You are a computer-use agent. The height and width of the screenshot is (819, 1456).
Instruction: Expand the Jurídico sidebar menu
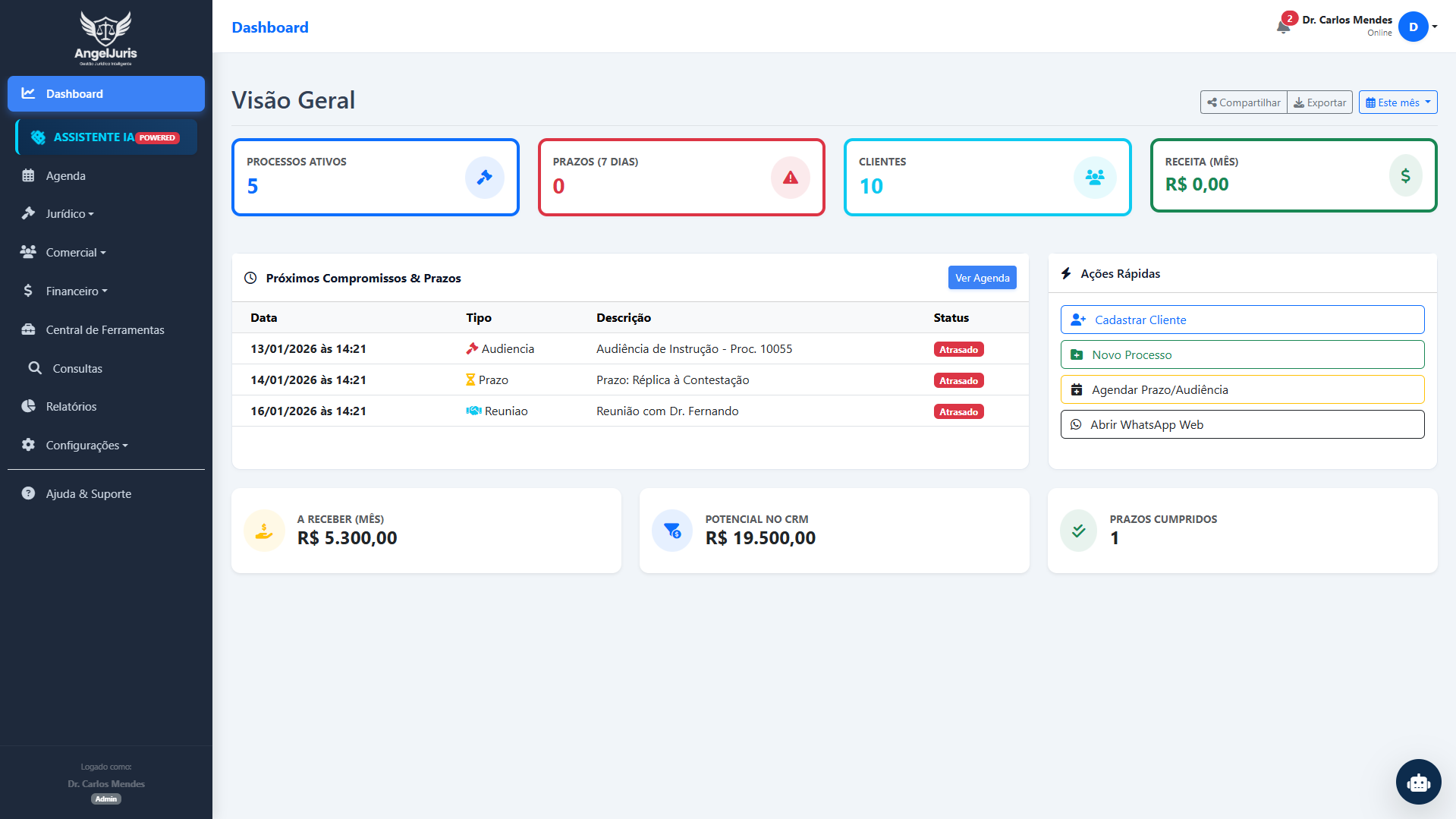[x=69, y=214]
